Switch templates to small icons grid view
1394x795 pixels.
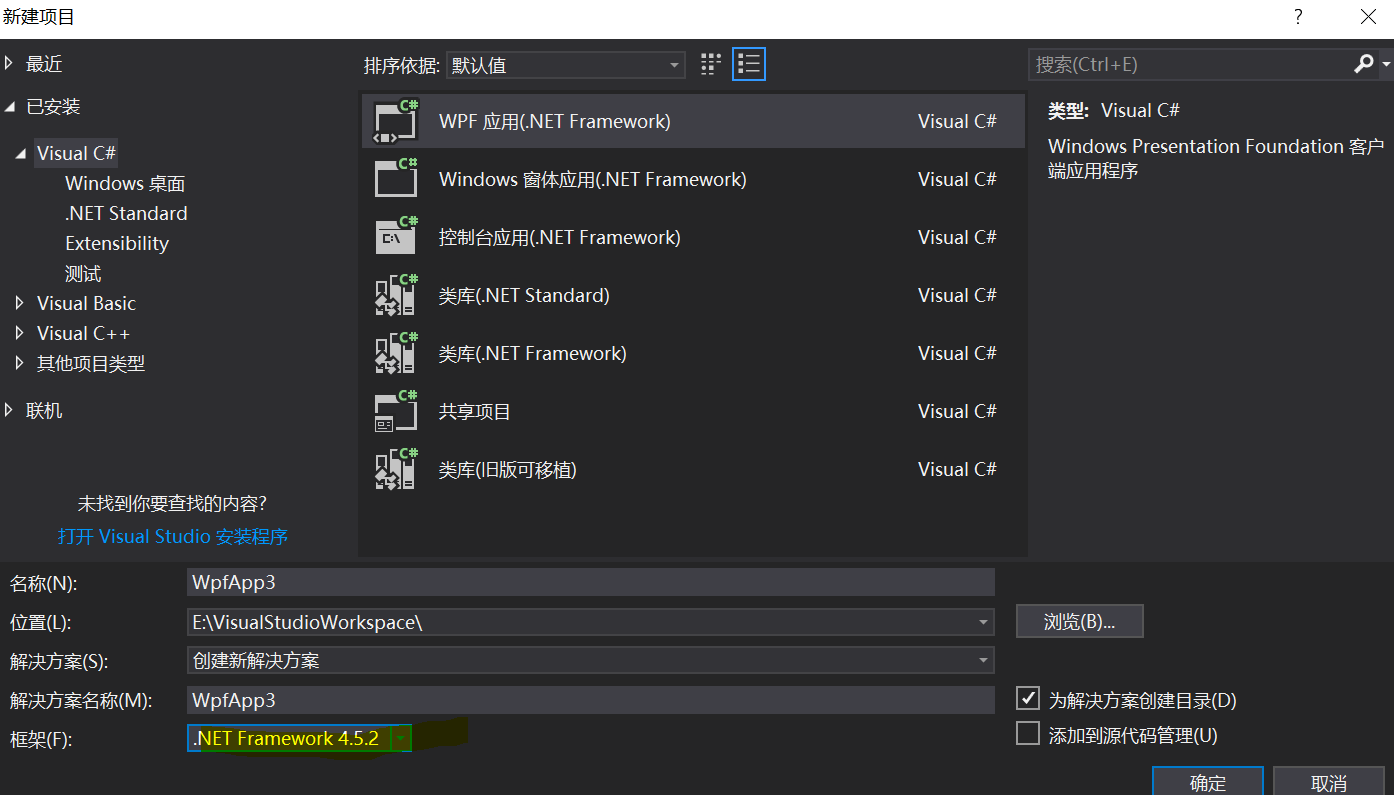coord(710,63)
